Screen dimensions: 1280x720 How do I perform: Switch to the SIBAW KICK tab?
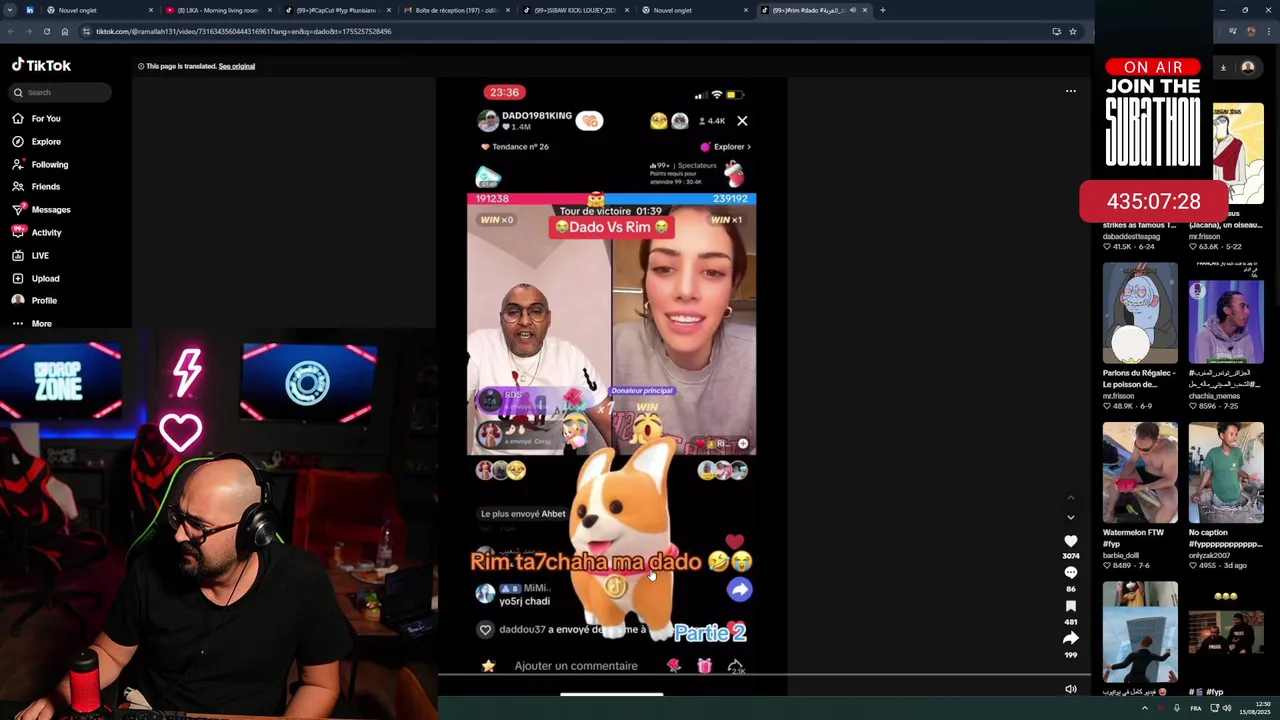(576, 10)
